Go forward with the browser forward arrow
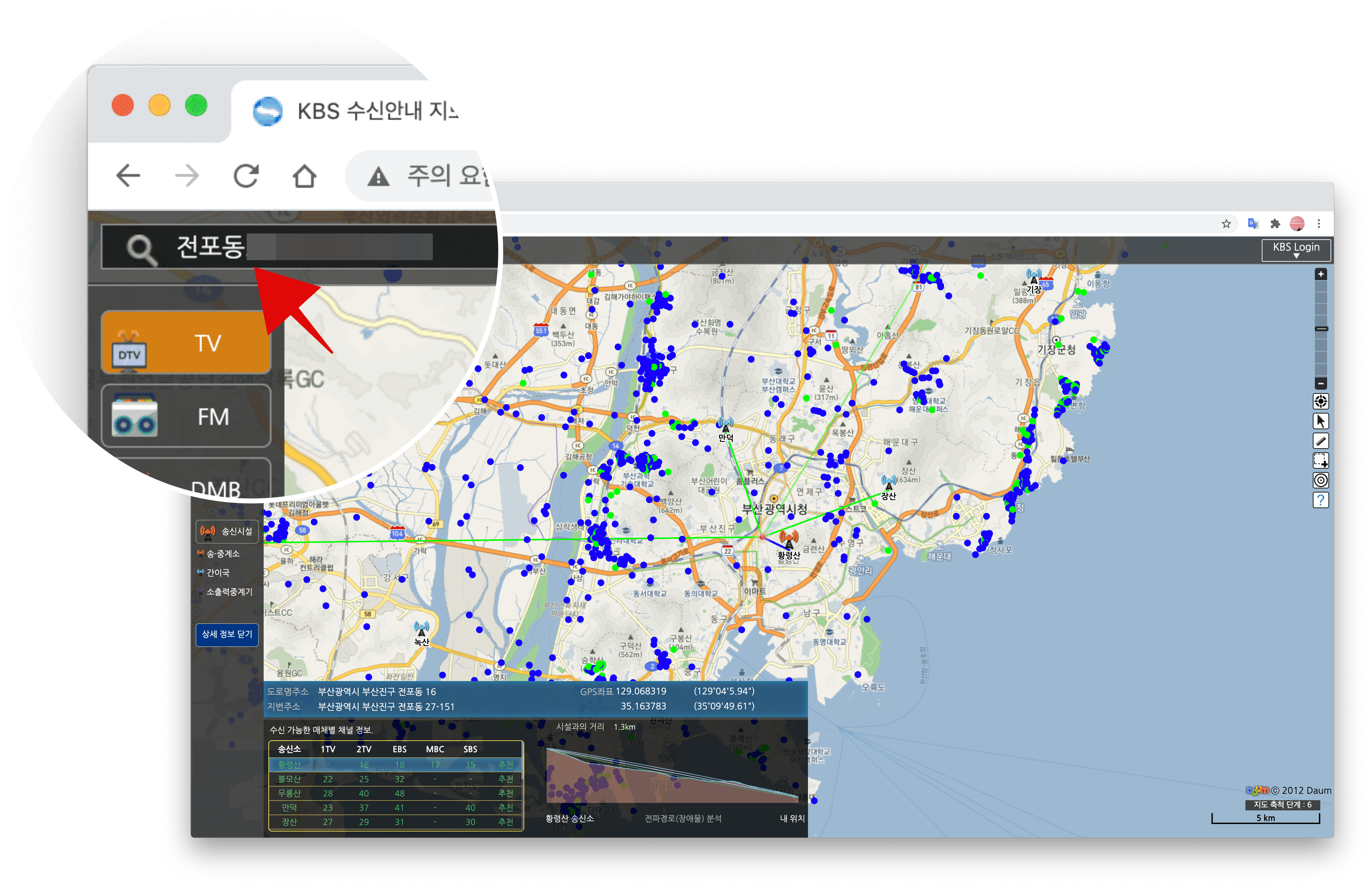1372x888 pixels. [187, 175]
